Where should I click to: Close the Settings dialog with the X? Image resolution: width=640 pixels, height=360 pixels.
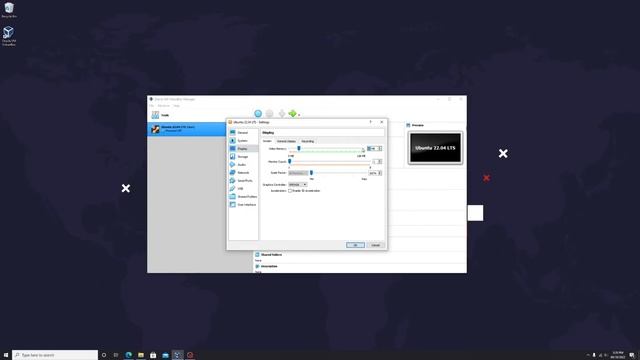382,122
